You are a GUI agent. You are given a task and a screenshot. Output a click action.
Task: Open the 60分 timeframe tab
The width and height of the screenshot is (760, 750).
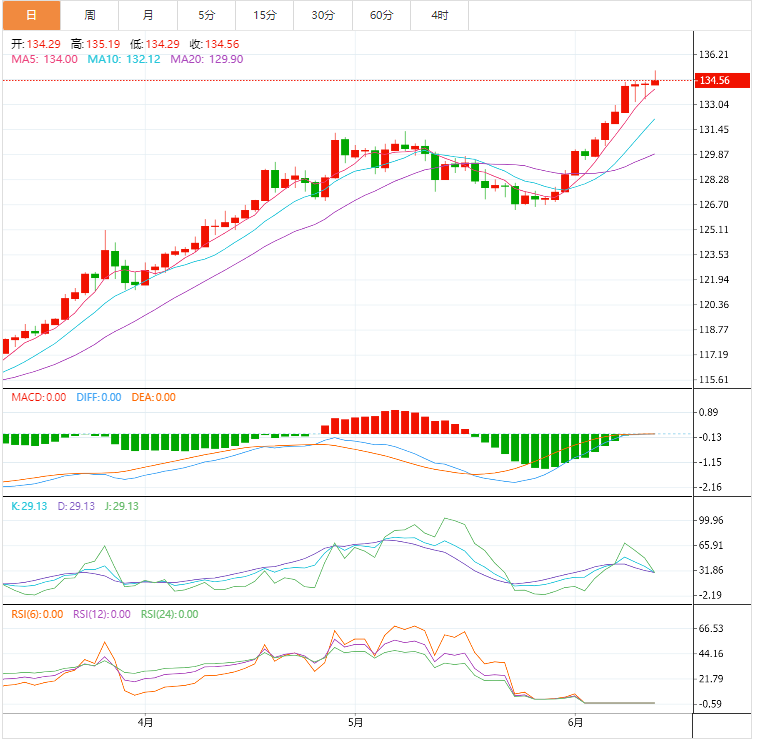pyautogui.click(x=381, y=15)
